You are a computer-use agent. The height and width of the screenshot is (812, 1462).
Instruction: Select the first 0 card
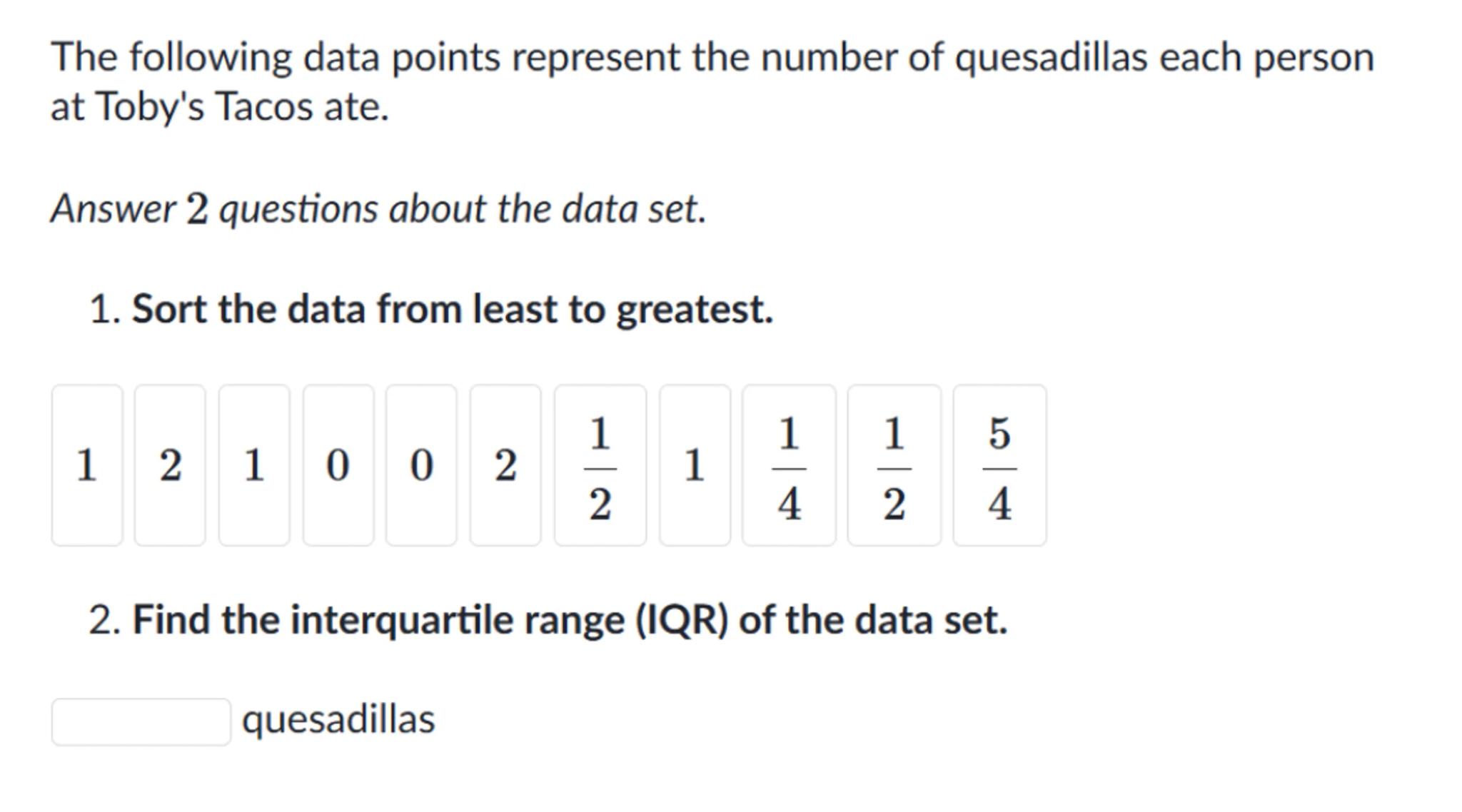(x=338, y=465)
